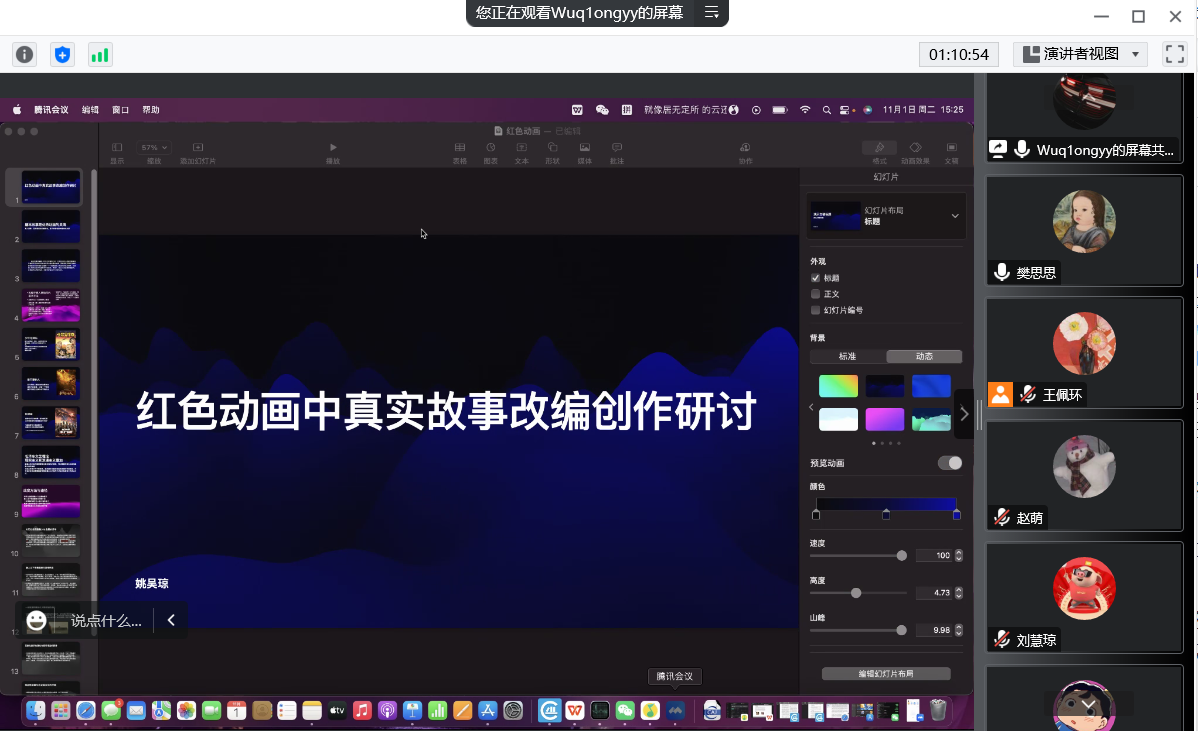This screenshot has height=731, width=1198.
Task: Enable the 正文 checkbox
Action: pyautogui.click(x=816, y=294)
